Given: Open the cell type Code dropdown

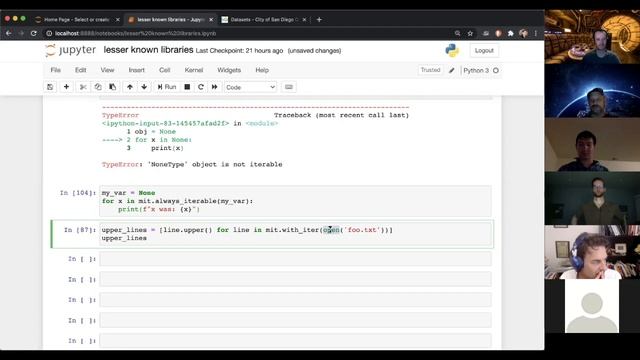Looking at the screenshot, I should tap(250, 87).
